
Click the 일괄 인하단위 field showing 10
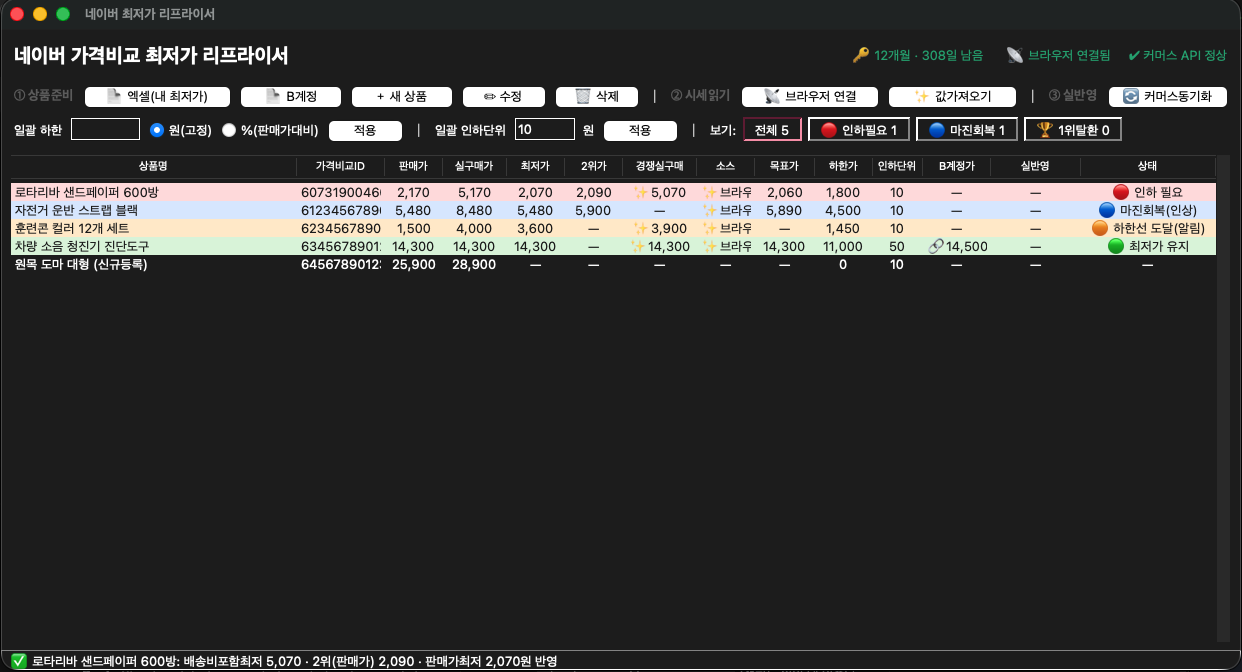click(x=544, y=129)
